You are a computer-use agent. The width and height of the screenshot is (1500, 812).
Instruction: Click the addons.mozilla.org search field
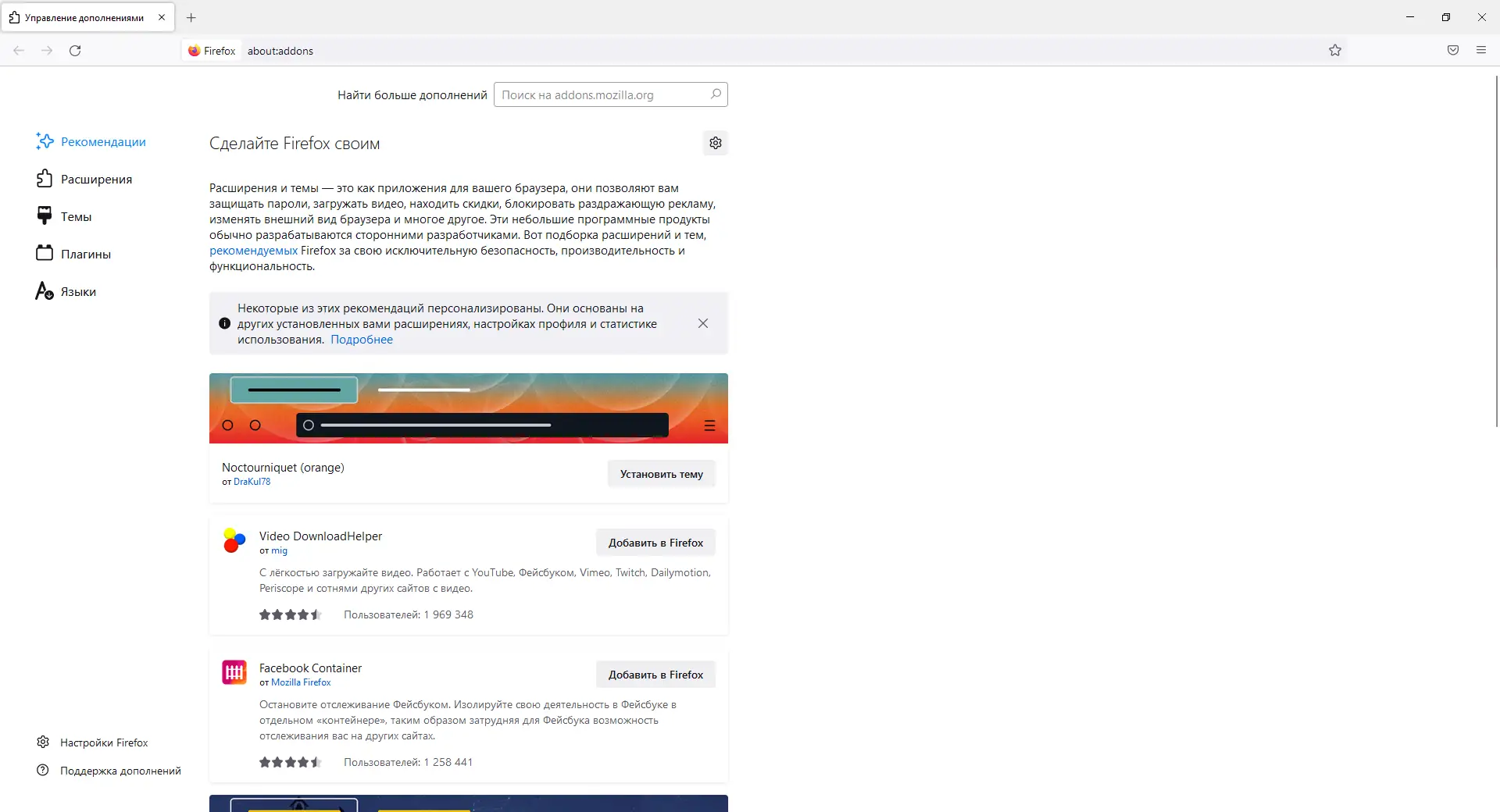608,94
